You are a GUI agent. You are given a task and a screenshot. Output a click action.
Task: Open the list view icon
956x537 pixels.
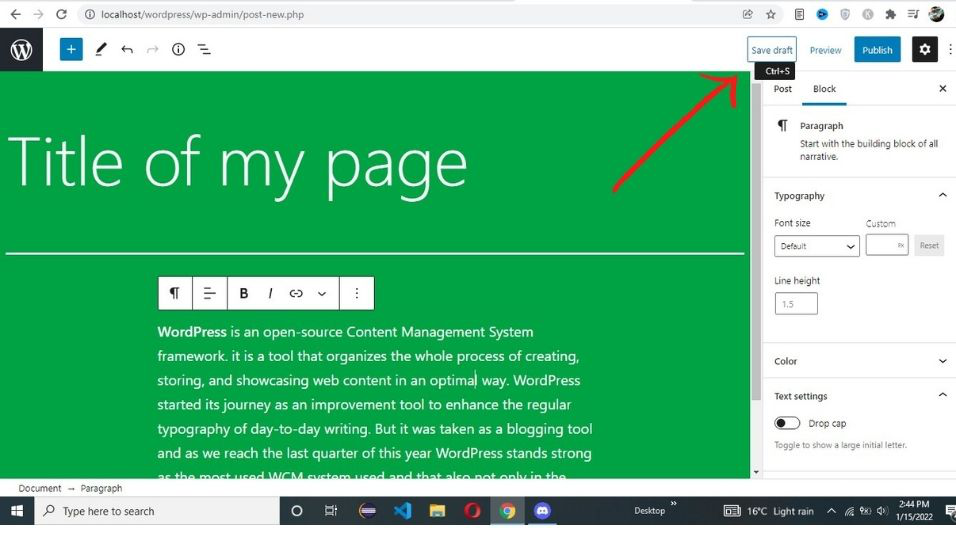(x=204, y=49)
